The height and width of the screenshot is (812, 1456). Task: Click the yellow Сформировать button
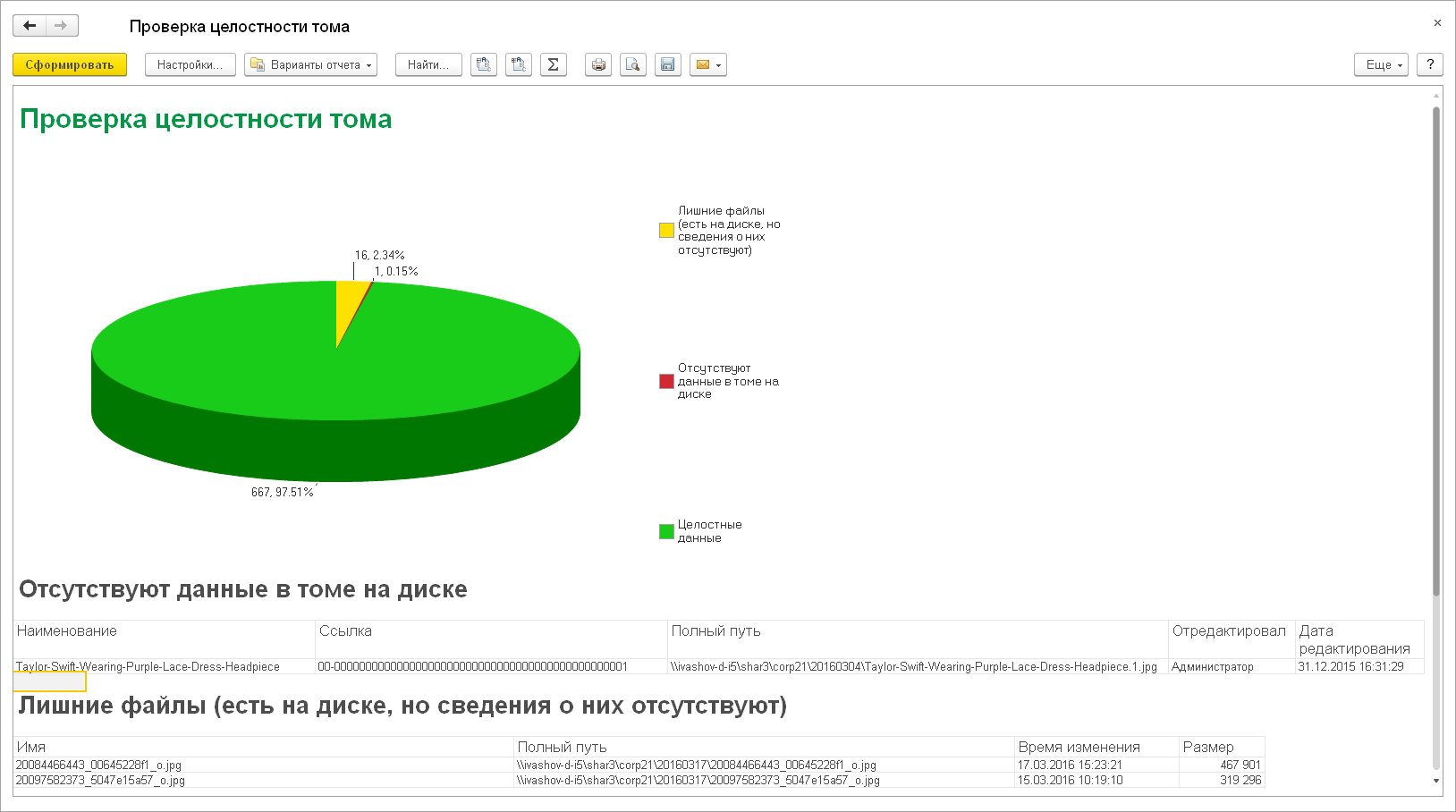(70, 64)
